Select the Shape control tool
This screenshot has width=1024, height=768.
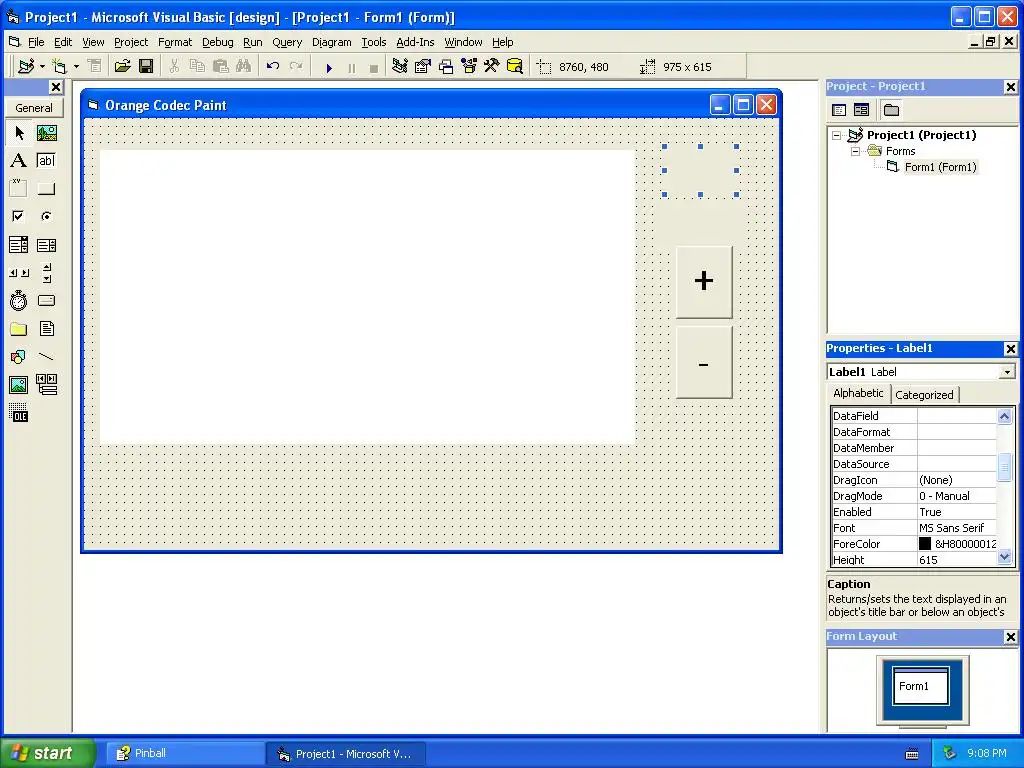point(19,357)
